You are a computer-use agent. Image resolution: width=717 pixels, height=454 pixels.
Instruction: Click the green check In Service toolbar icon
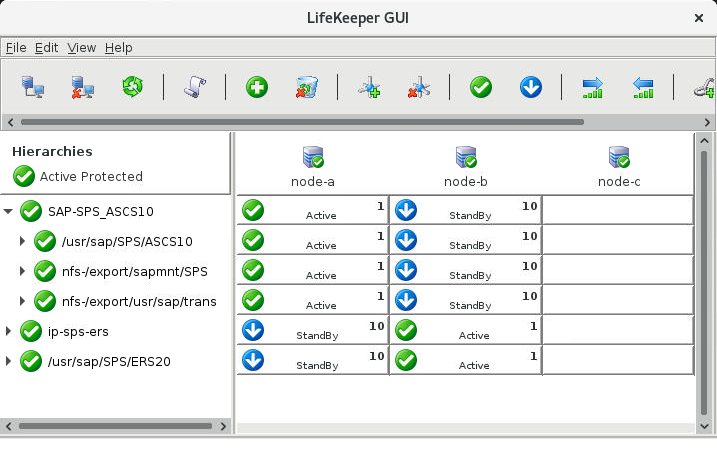click(x=481, y=87)
